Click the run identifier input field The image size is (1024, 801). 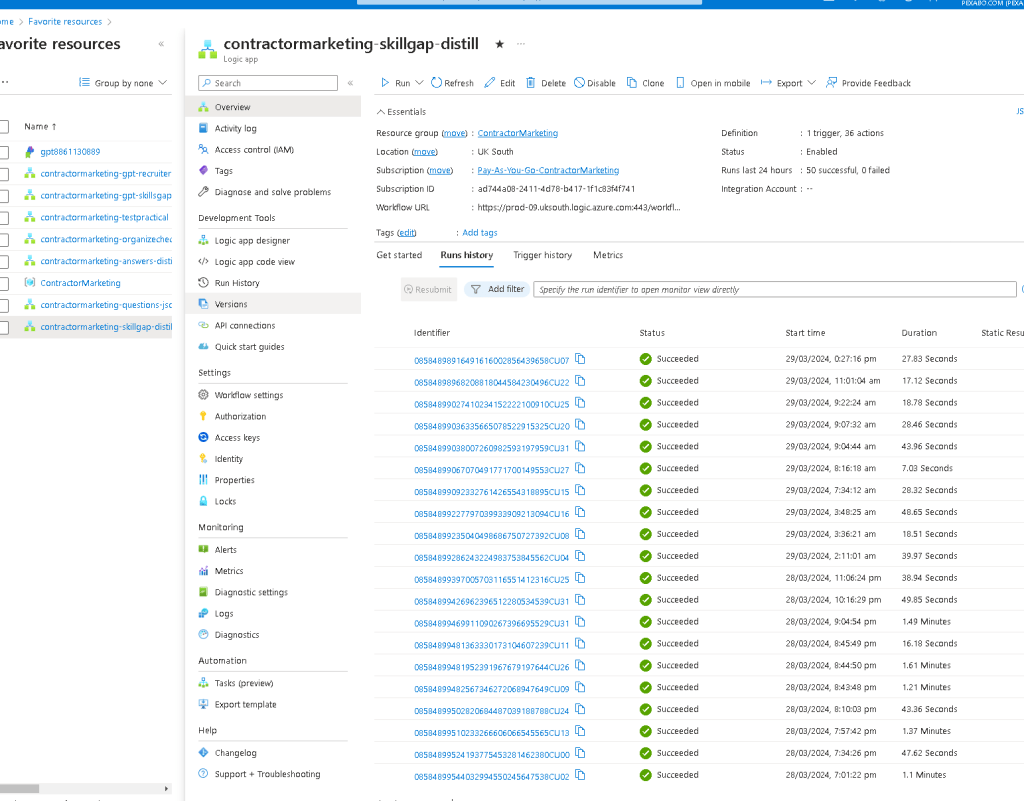(x=775, y=289)
